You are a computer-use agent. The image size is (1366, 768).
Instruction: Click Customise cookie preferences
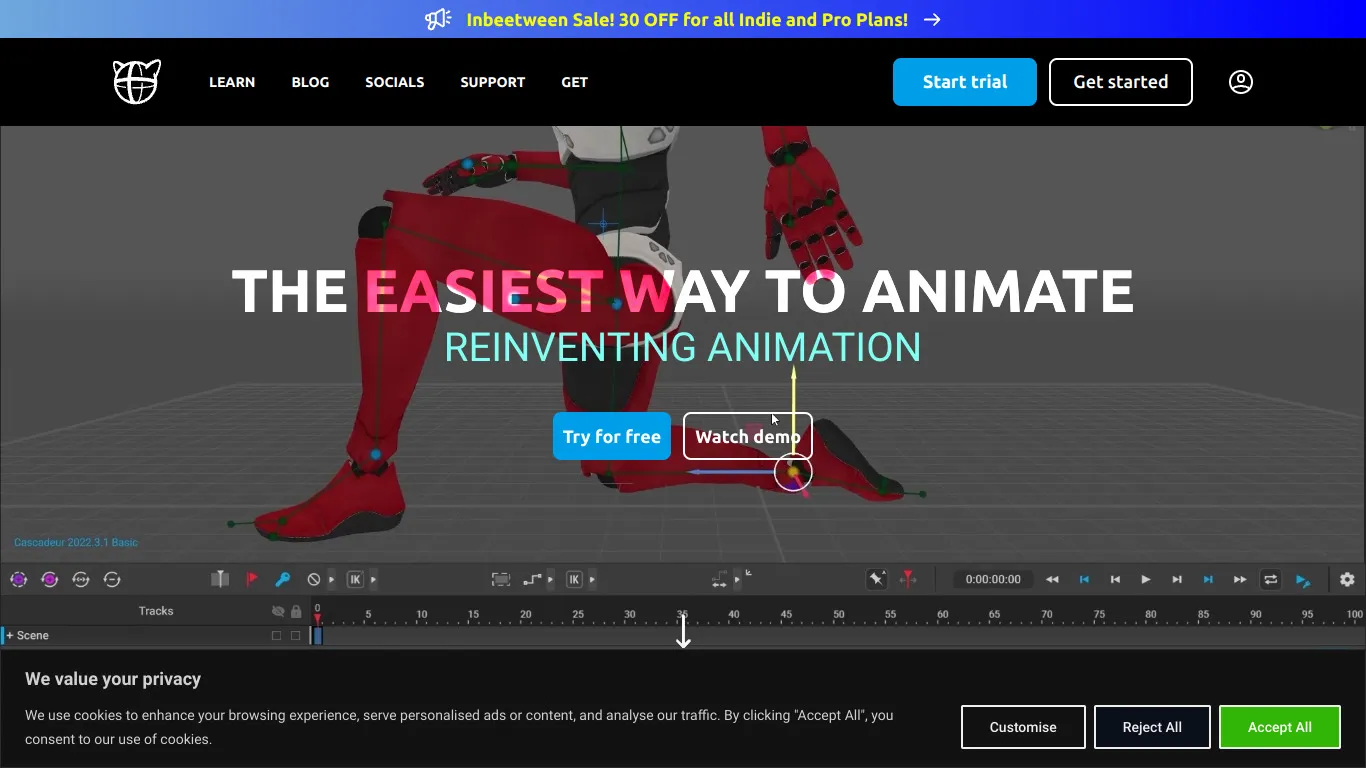(x=1023, y=727)
